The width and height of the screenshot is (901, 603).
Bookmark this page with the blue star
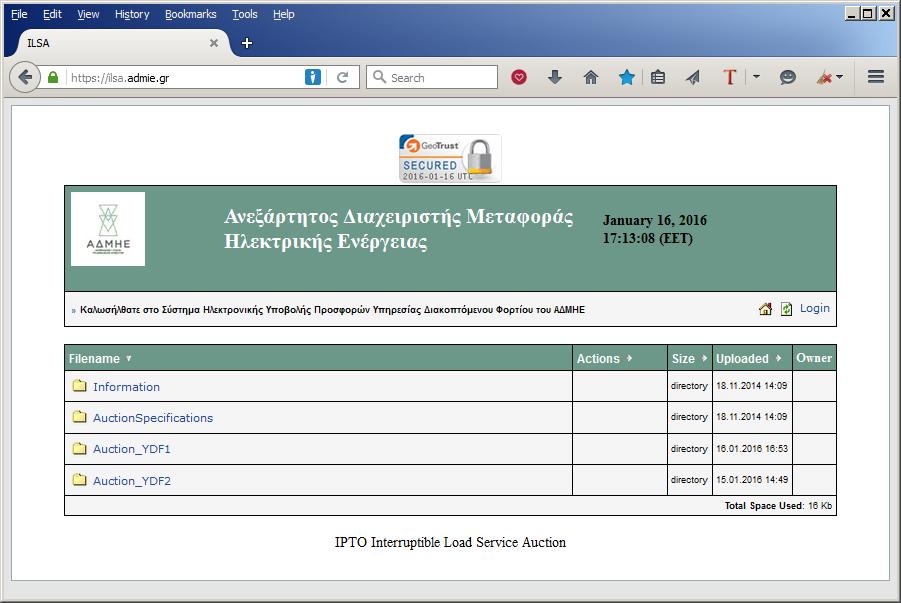click(x=626, y=77)
